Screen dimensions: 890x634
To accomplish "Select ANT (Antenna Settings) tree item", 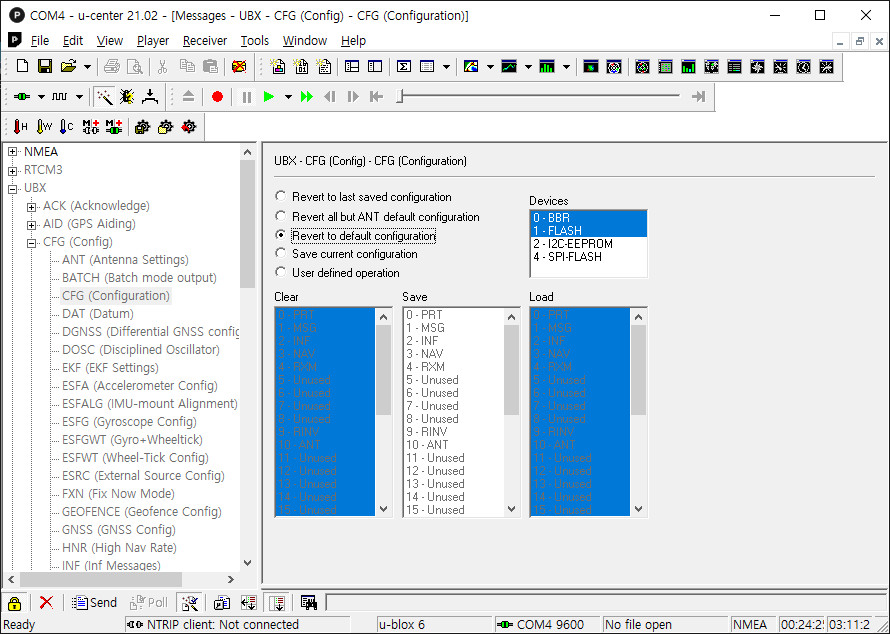I will pyautogui.click(x=125, y=260).
